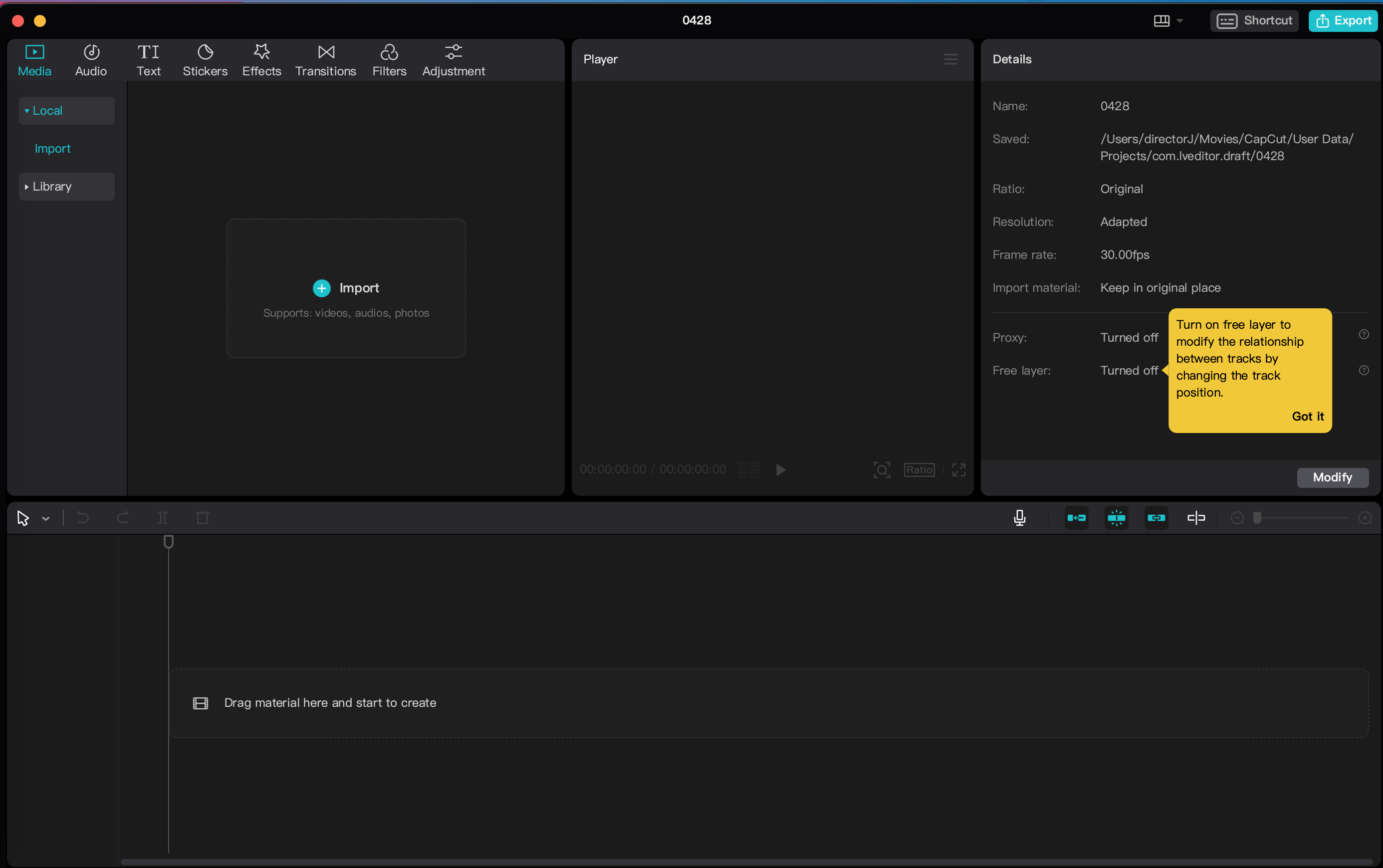Viewport: 1383px width, 868px height.
Task: Open the selection tool dropdown arrow
Action: (46, 518)
